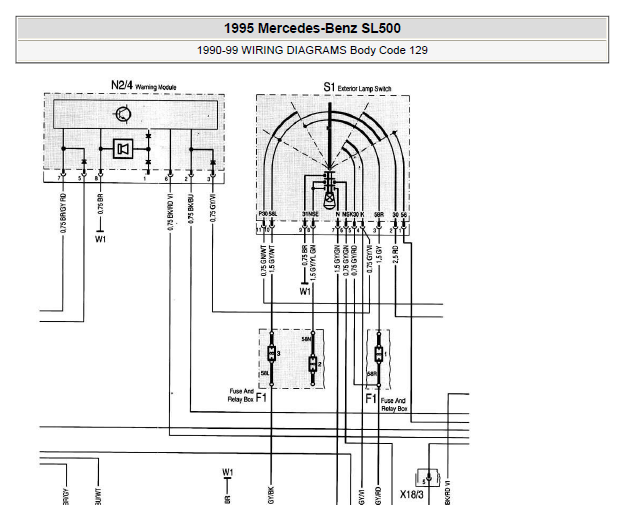The image size is (617, 505).
Task: Click fuse 3 symbol in F1 box
Action: pyautogui.click(x=272, y=353)
